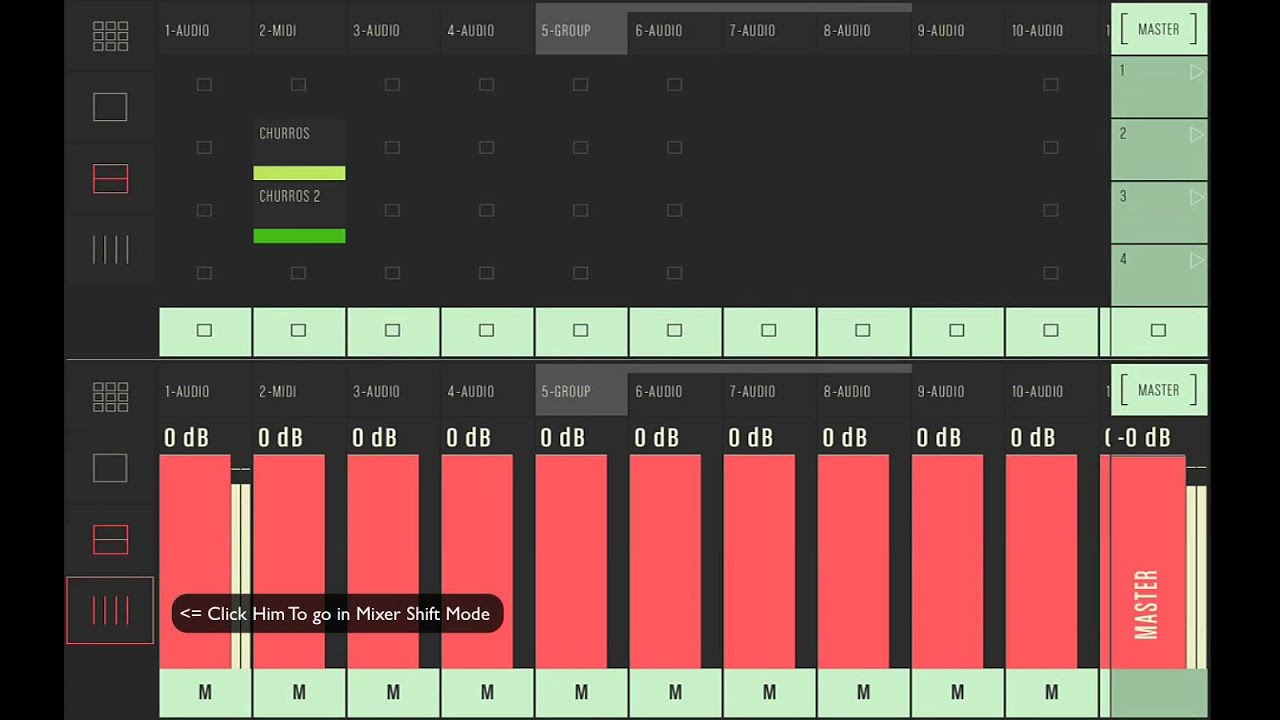Screen dimensions: 1280x720
Task: Click 7-AUDIO volume fader
Action: point(759,561)
